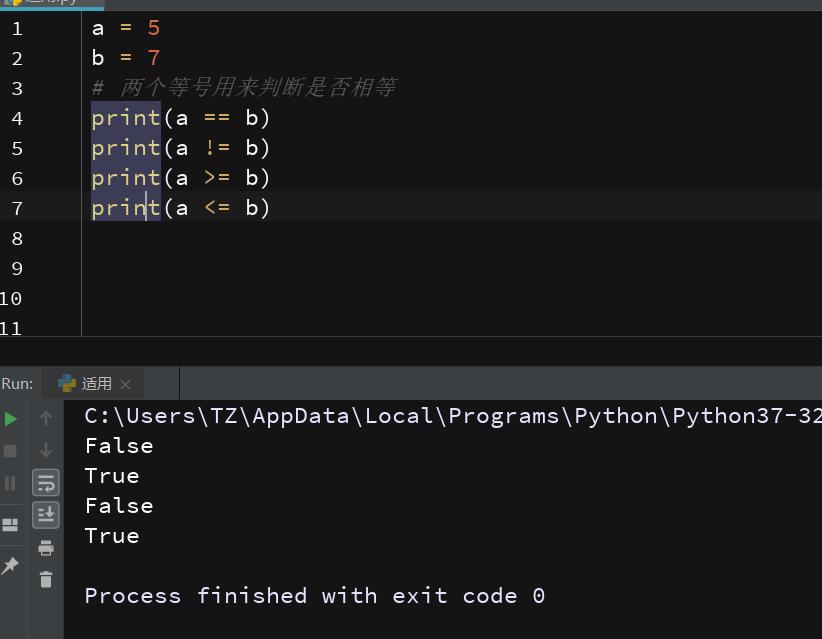This screenshot has height=639, width=822.
Task: Navigate up in console messages
Action: point(46,418)
